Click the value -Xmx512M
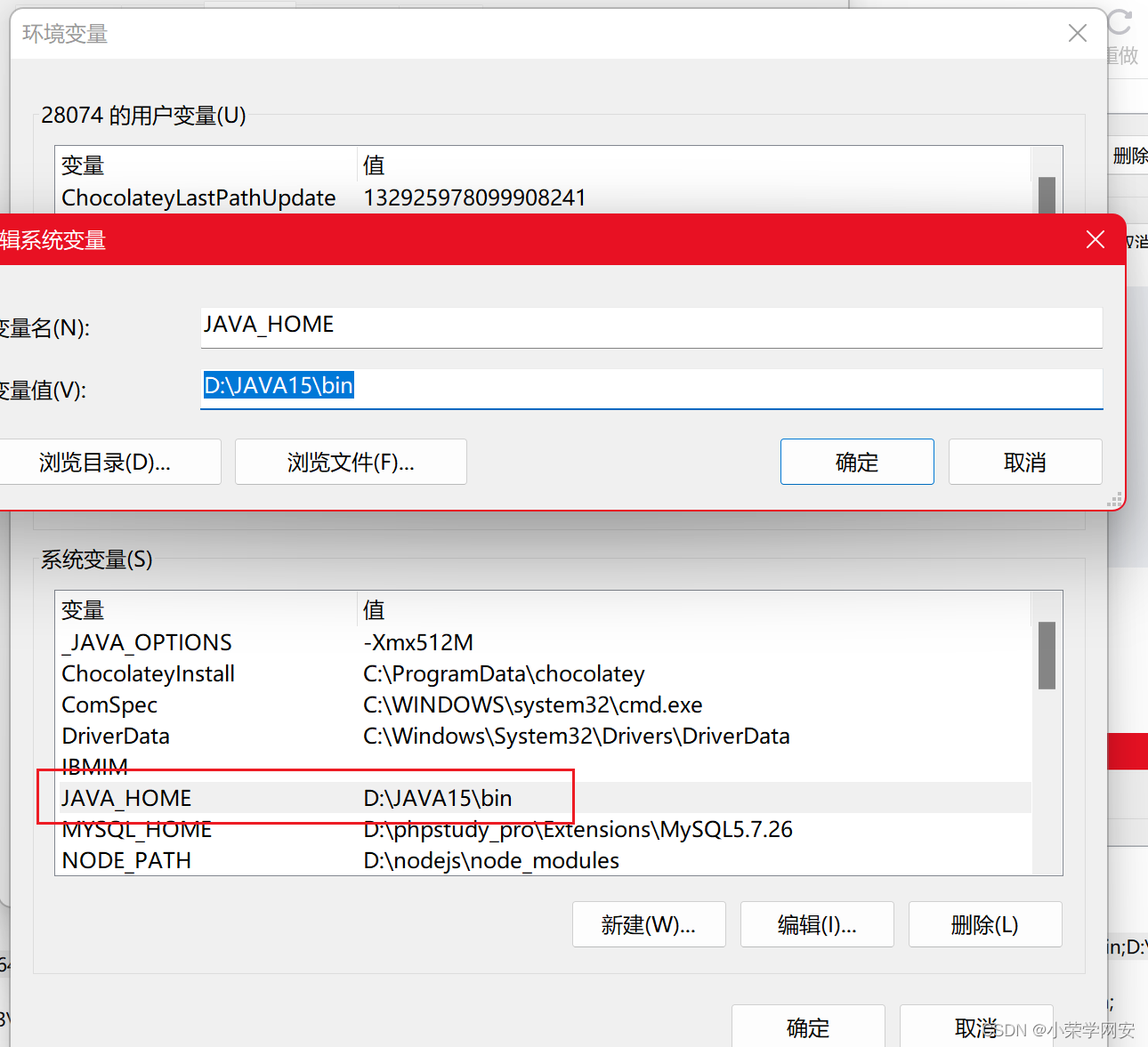Screen dimensions: 1148x1047 pyautogui.click(x=418, y=642)
